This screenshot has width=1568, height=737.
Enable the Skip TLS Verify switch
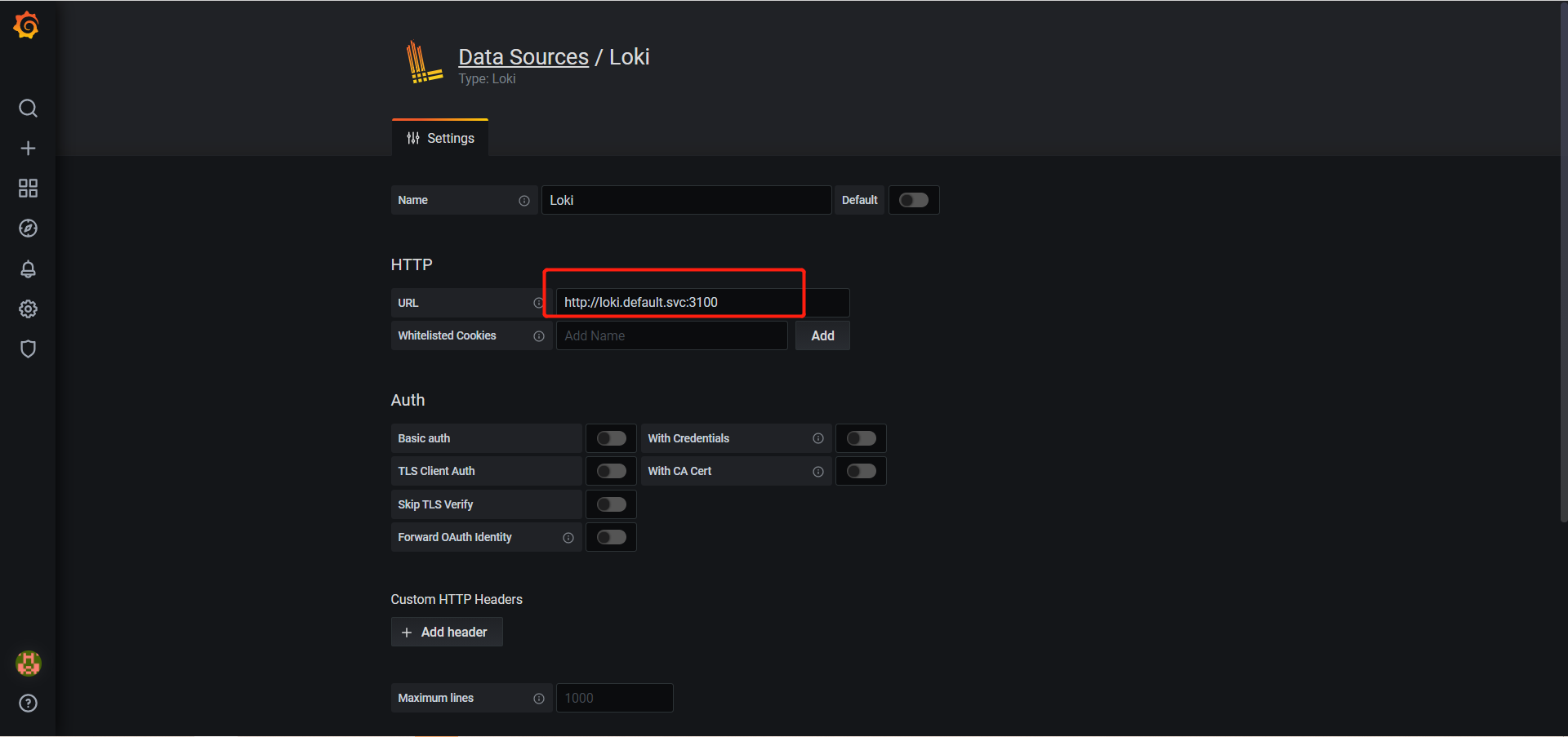click(611, 504)
